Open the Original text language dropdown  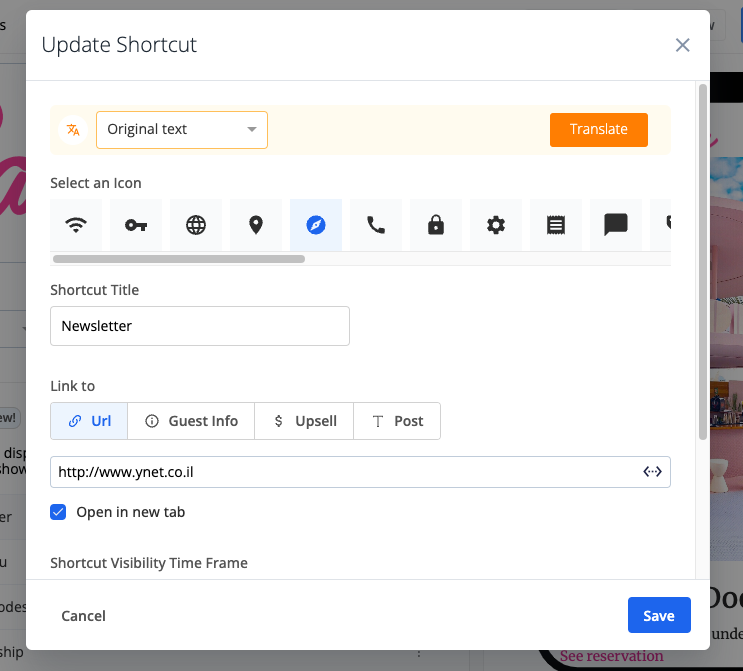pos(182,130)
